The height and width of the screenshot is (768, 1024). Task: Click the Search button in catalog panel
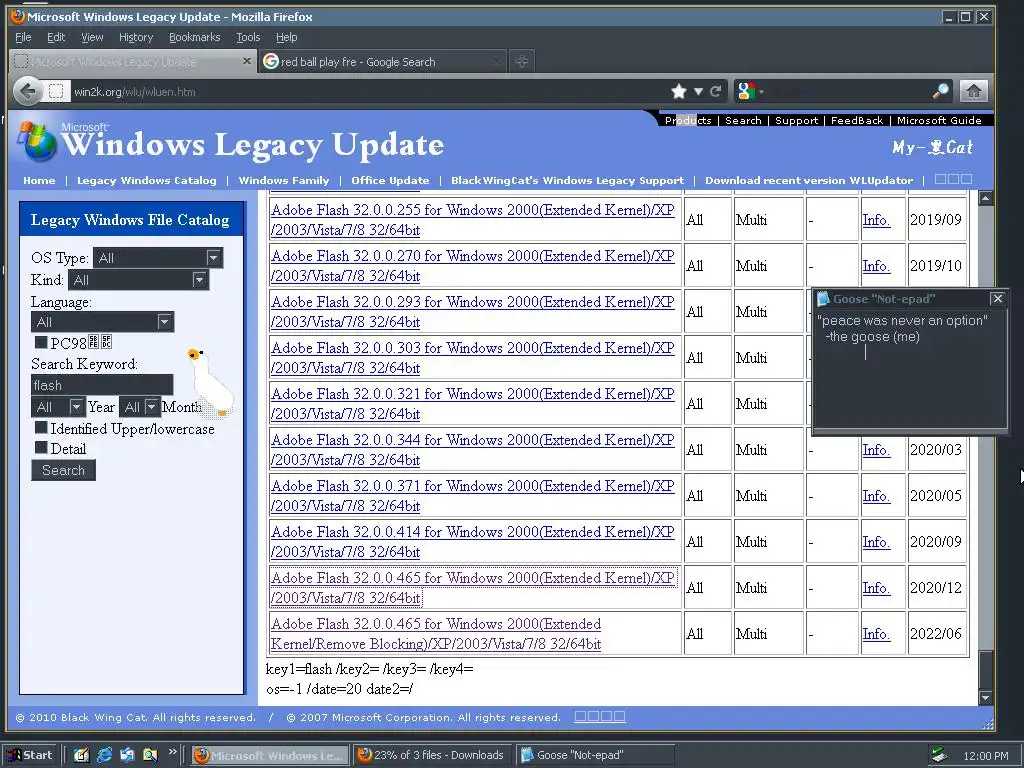[63, 470]
